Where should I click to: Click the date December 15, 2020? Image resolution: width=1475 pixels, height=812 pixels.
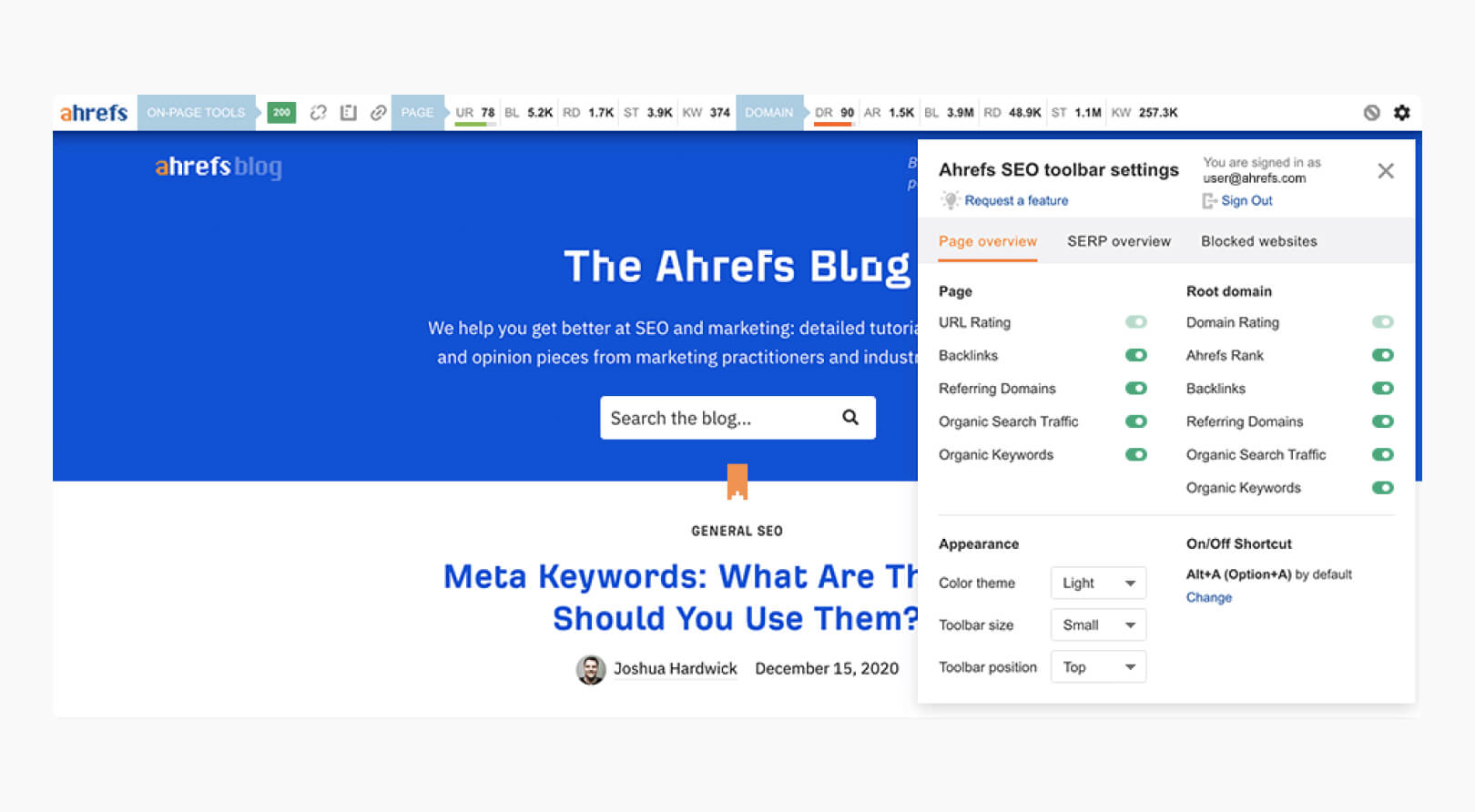tap(827, 668)
